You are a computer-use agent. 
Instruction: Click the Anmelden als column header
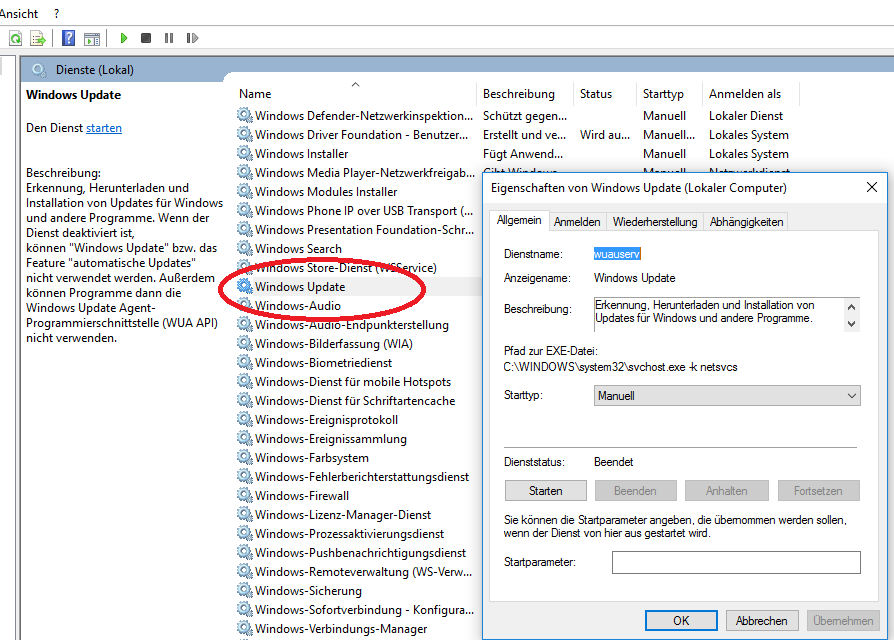(x=745, y=94)
